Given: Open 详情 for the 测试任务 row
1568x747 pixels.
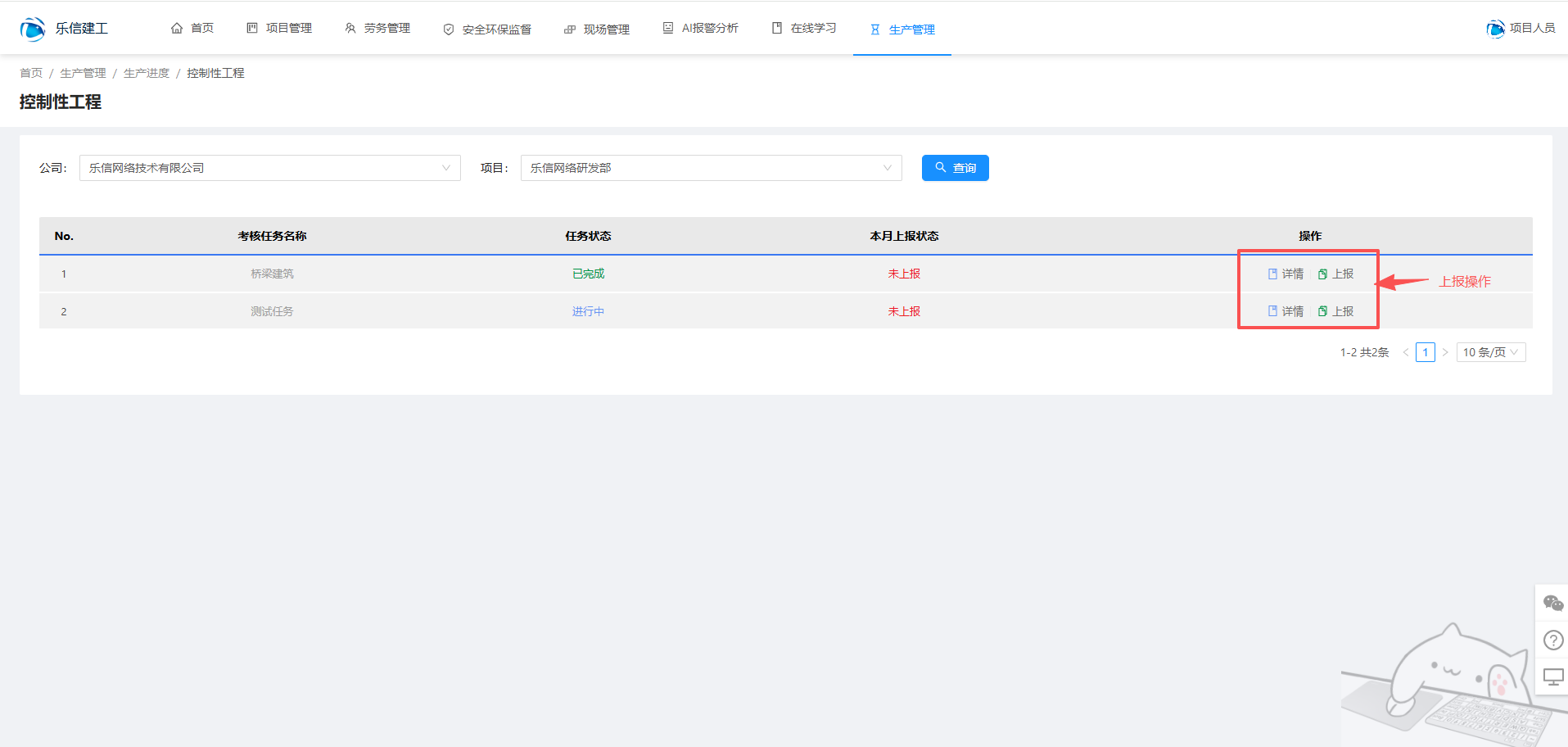Looking at the screenshot, I should coord(1286,311).
